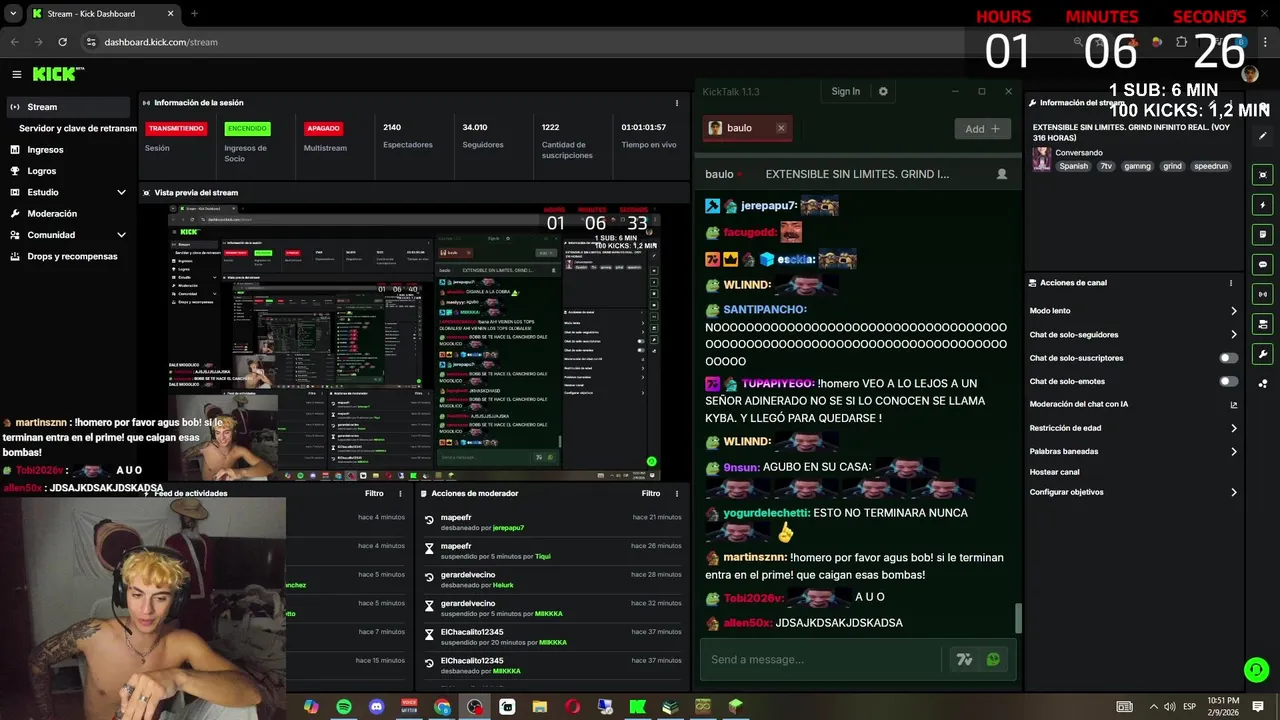Click 20-minute timeout icon for ElChacalito12345
This screenshot has height=720, width=1280.
click(x=429, y=634)
